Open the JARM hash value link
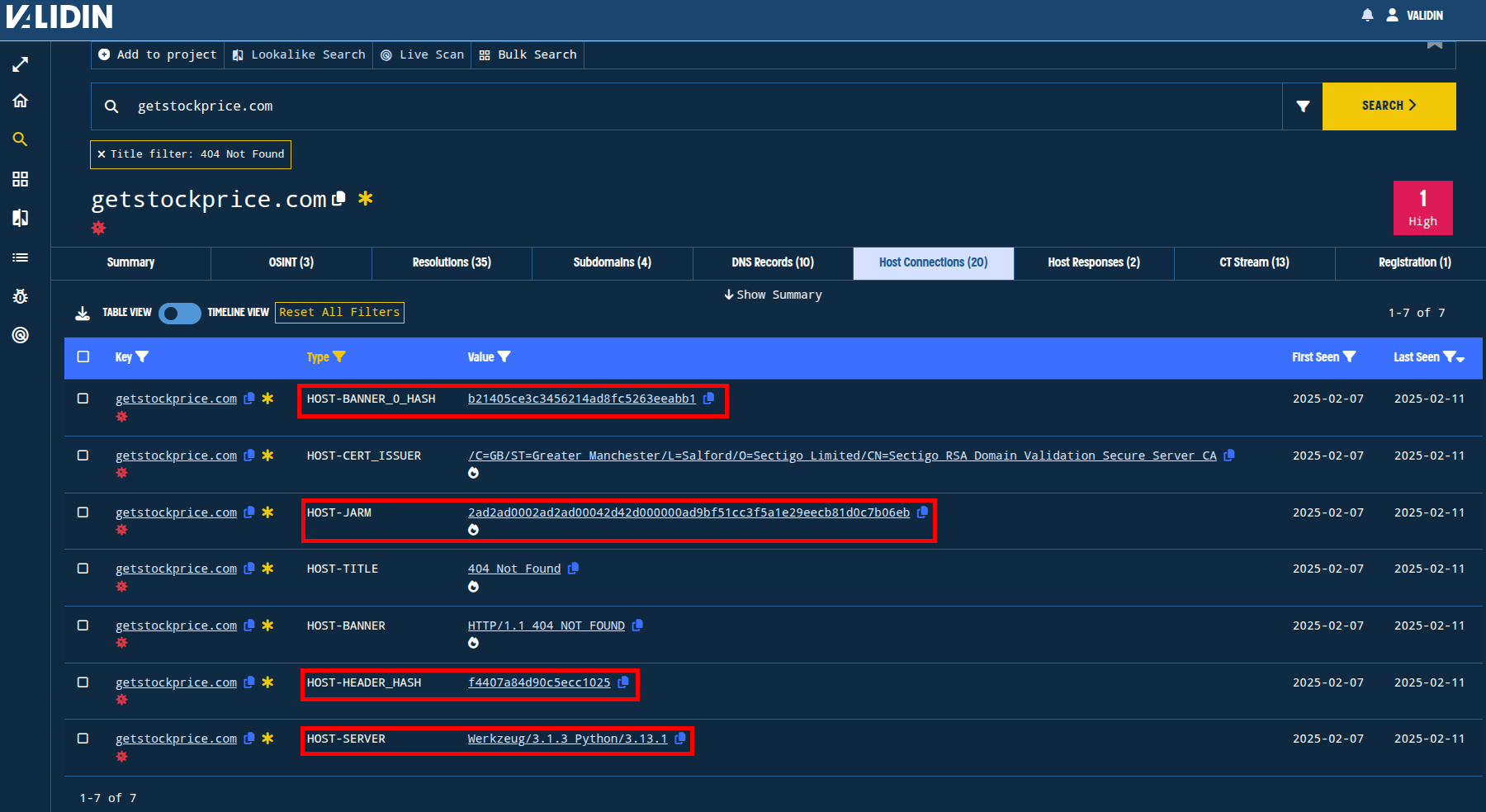 click(x=689, y=512)
